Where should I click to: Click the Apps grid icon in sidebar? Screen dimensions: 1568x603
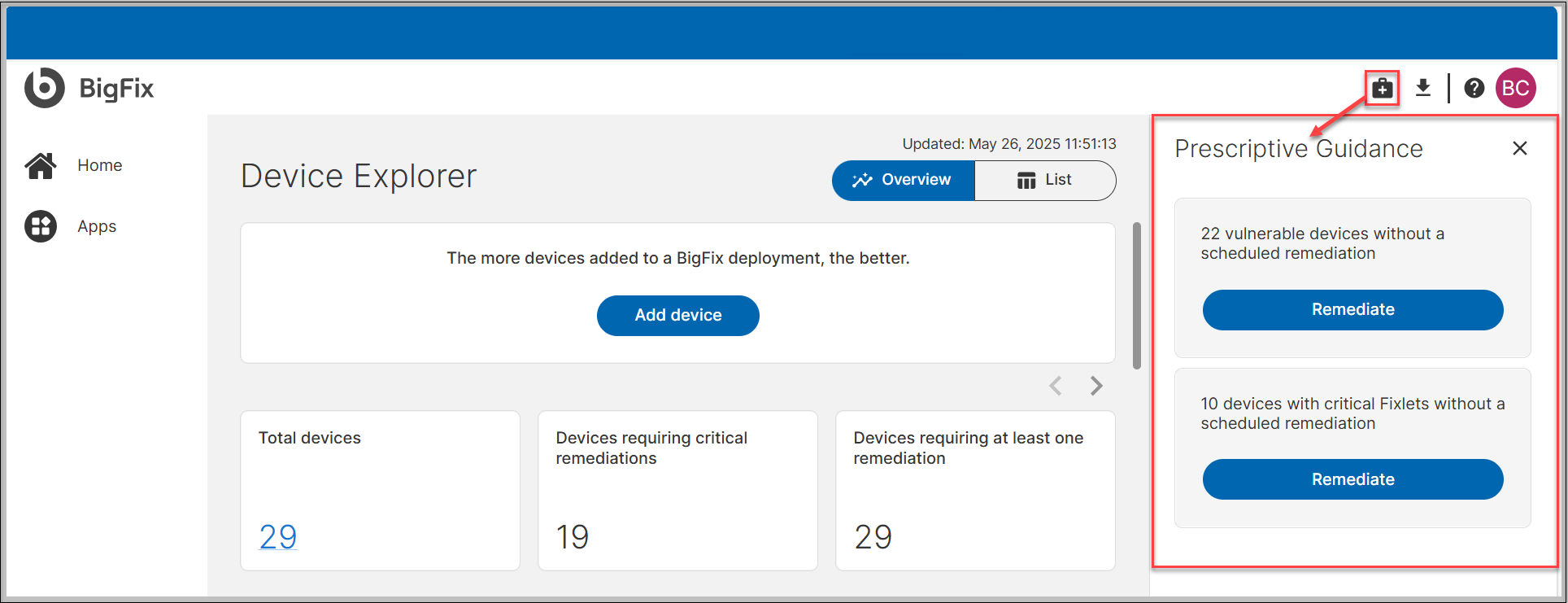(41, 226)
